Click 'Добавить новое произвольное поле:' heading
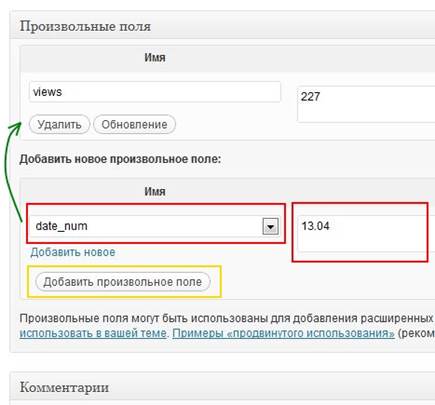This screenshot has width=435, height=405. (120, 159)
